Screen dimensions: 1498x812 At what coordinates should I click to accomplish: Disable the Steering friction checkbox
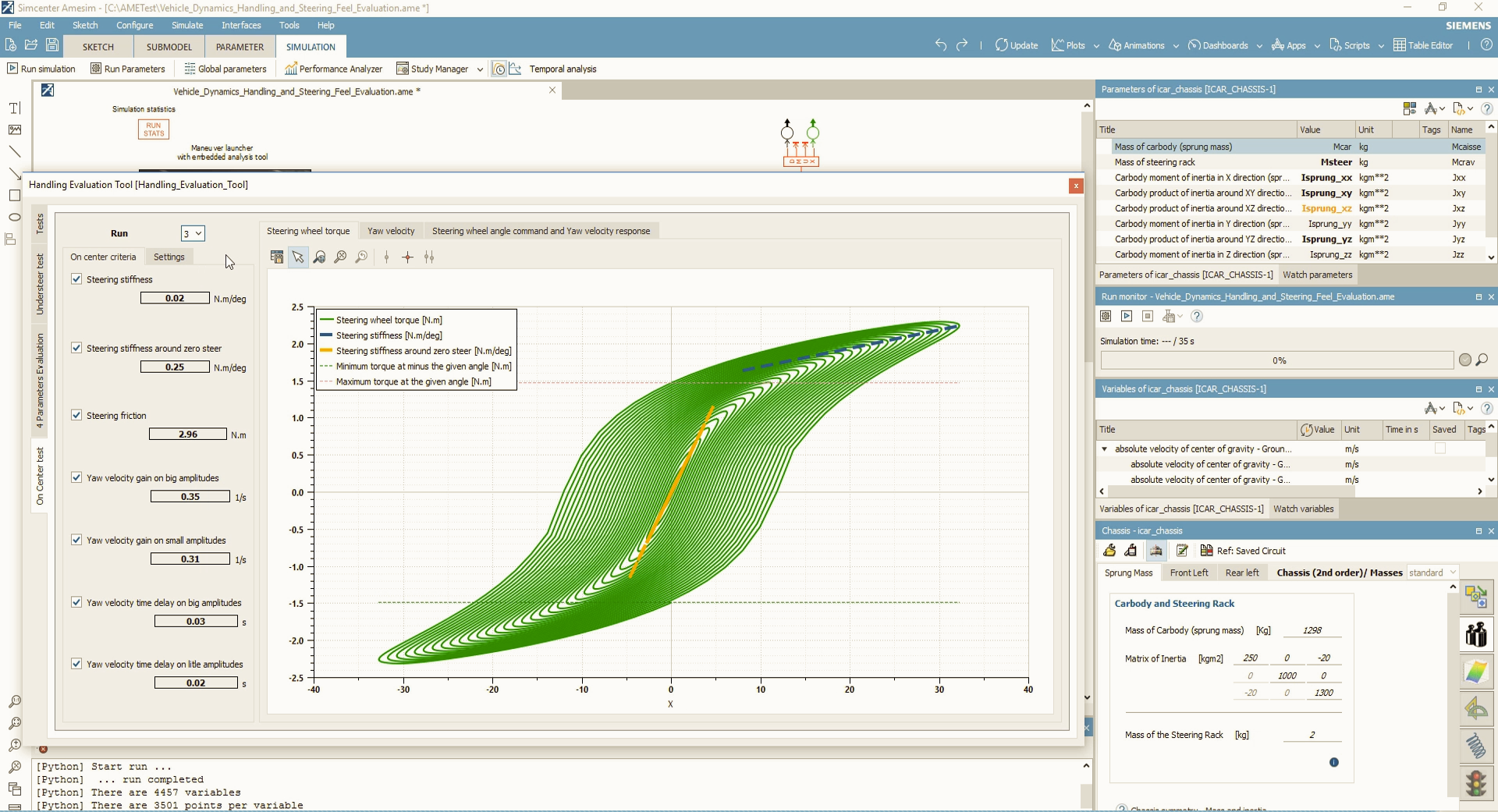click(x=76, y=416)
